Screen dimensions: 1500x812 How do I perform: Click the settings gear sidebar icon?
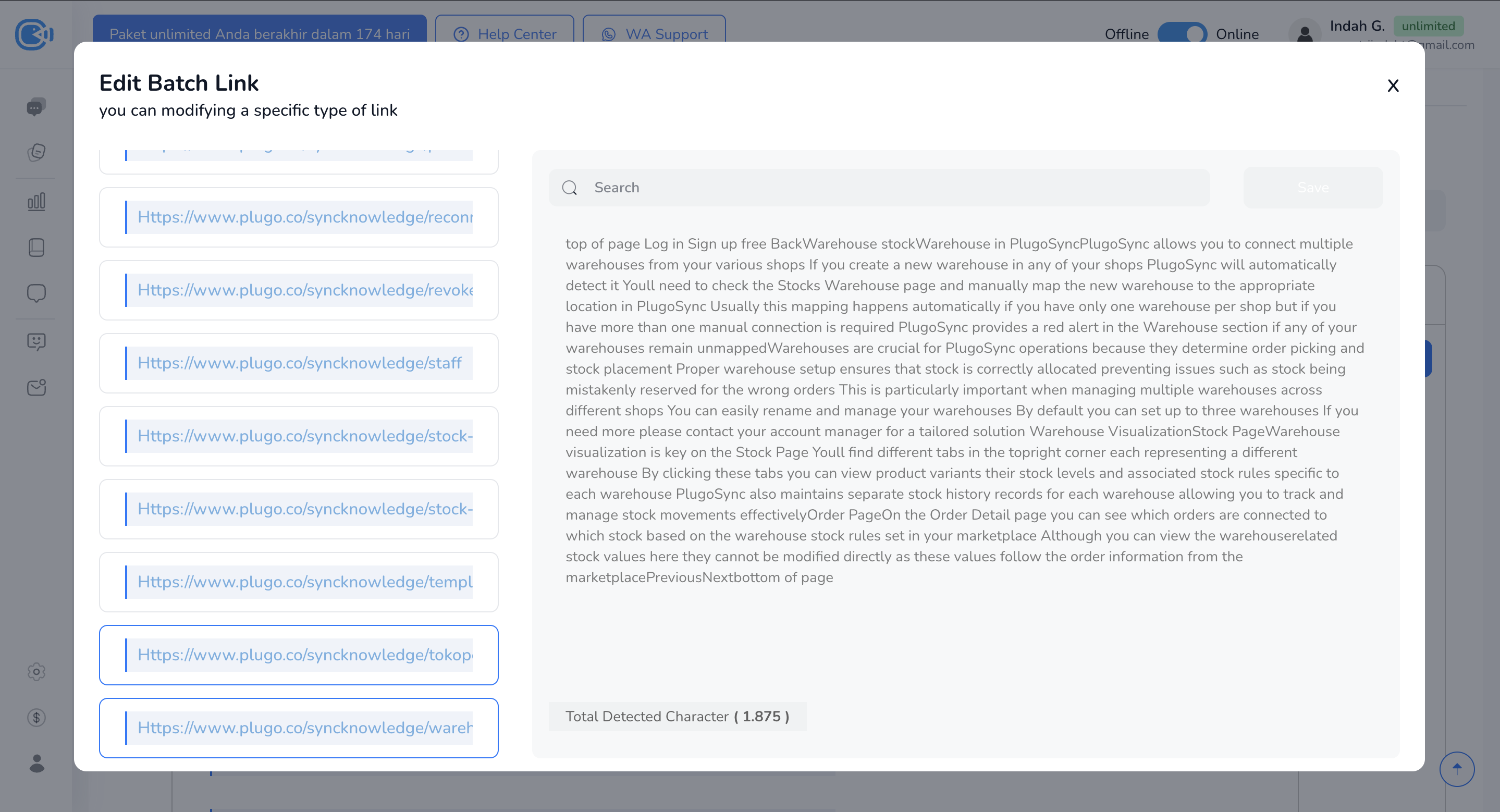tap(36, 672)
